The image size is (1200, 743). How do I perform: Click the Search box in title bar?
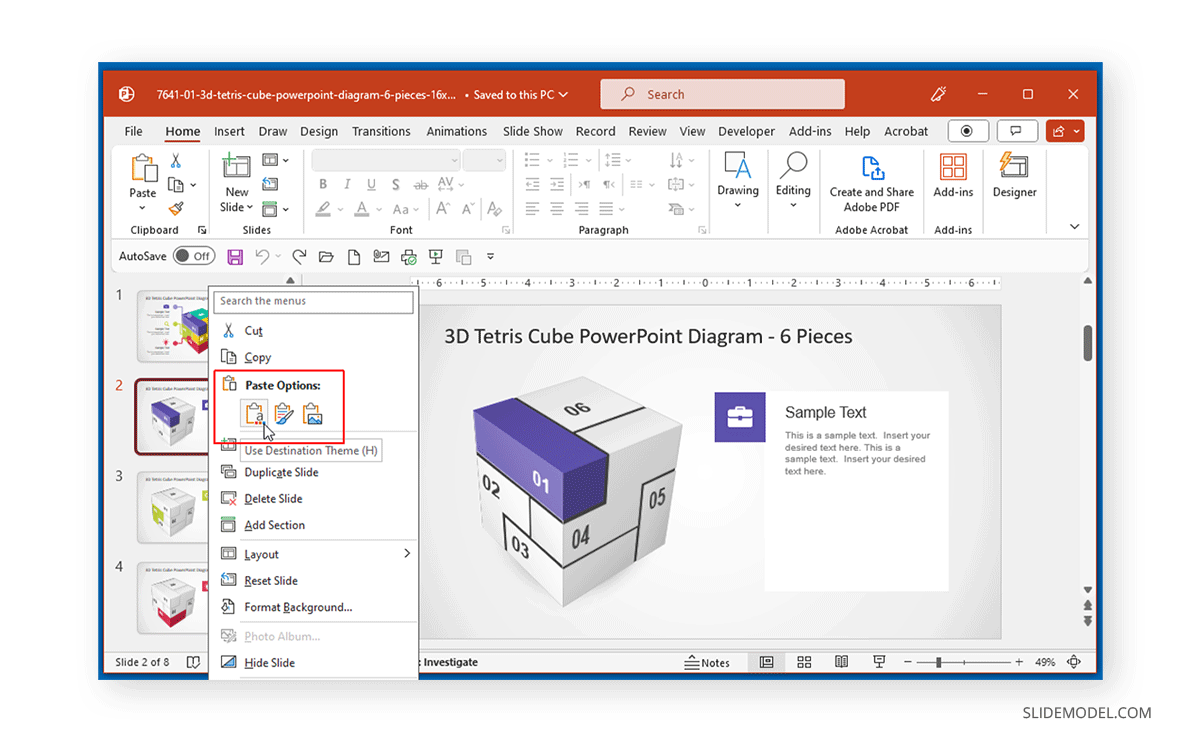722,94
